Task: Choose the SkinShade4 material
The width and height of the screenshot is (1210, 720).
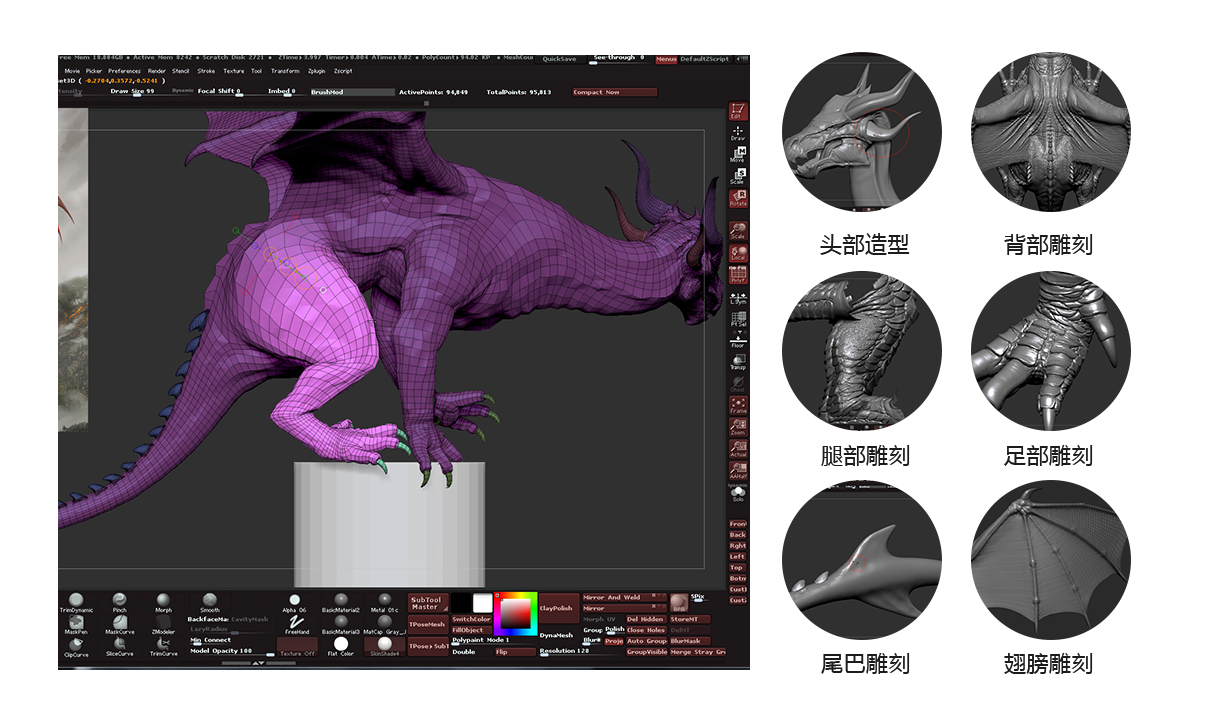Action: pyautogui.click(x=385, y=647)
